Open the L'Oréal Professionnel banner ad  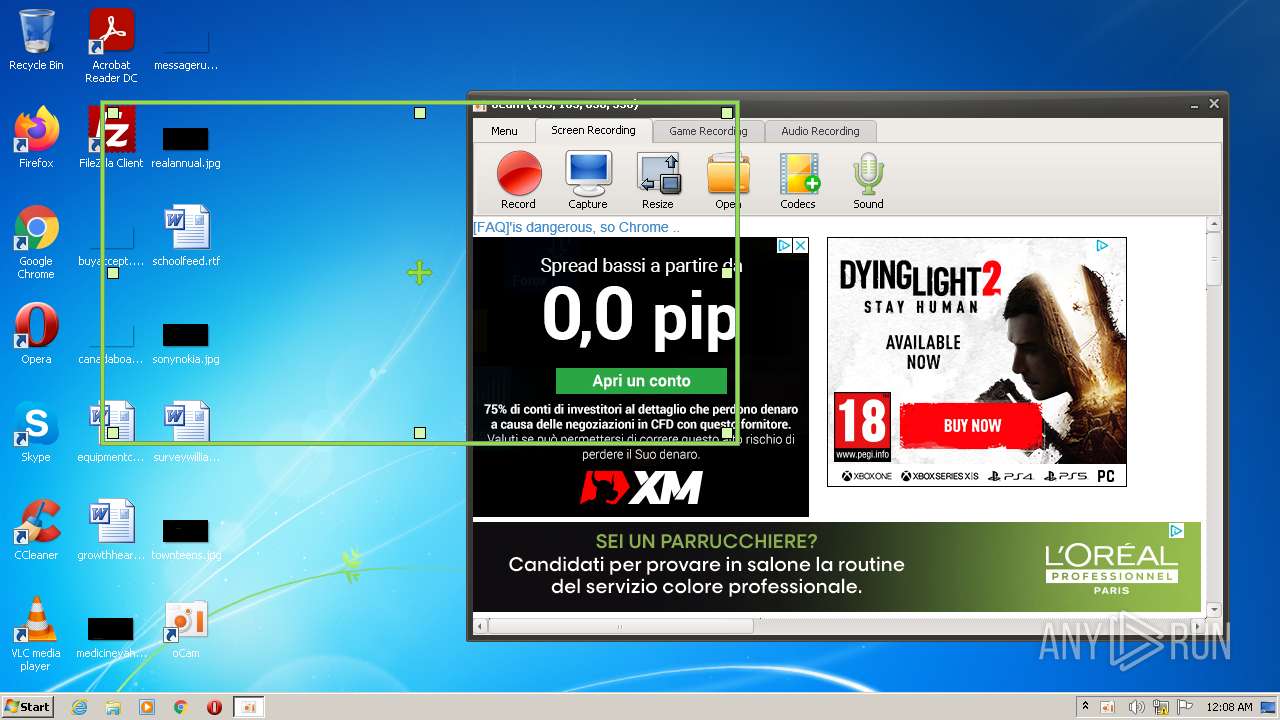pos(837,567)
